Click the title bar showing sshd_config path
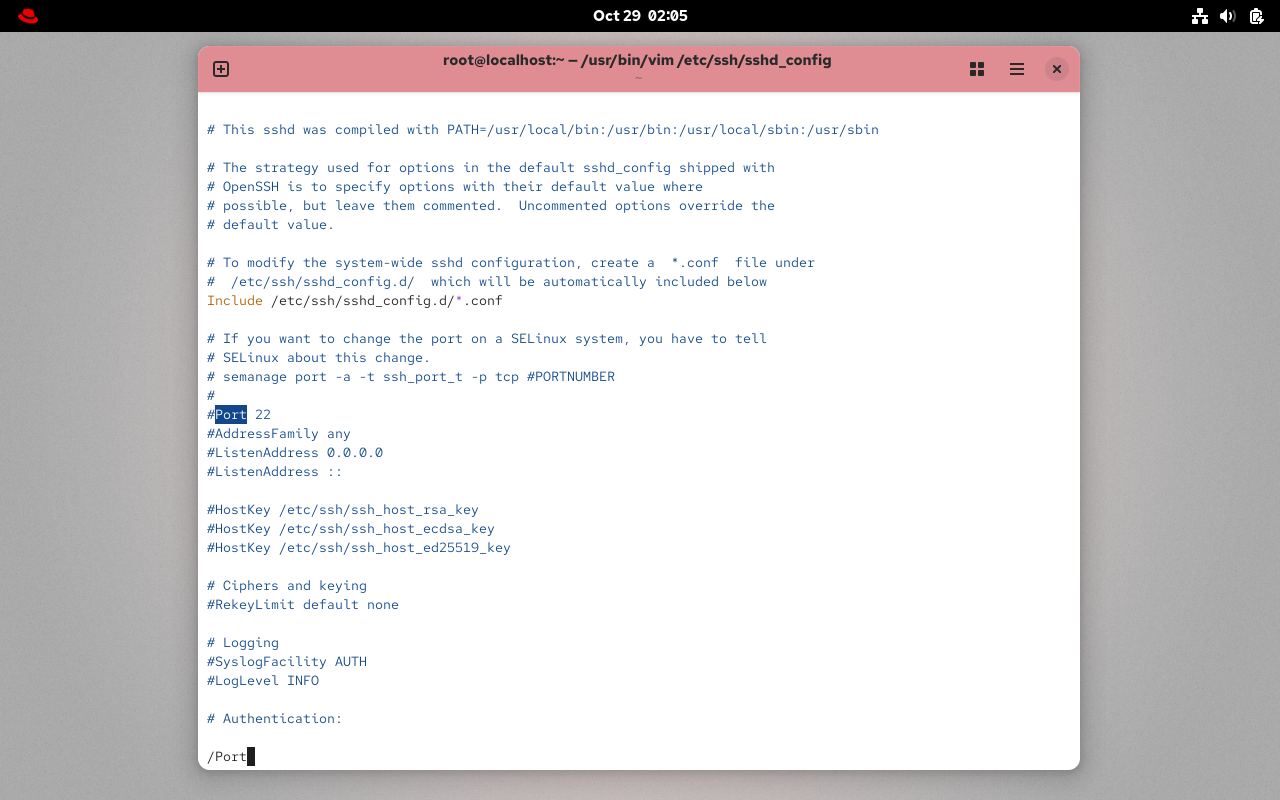 pos(637,60)
